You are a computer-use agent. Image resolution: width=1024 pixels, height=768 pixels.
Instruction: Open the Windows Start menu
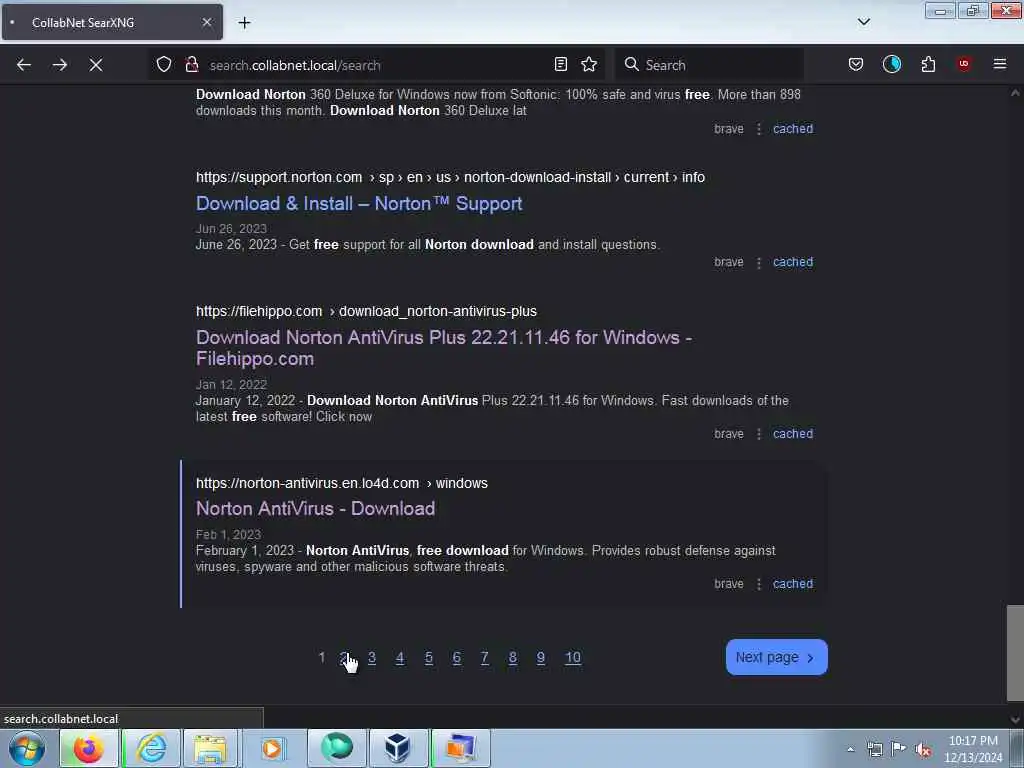(27, 748)
